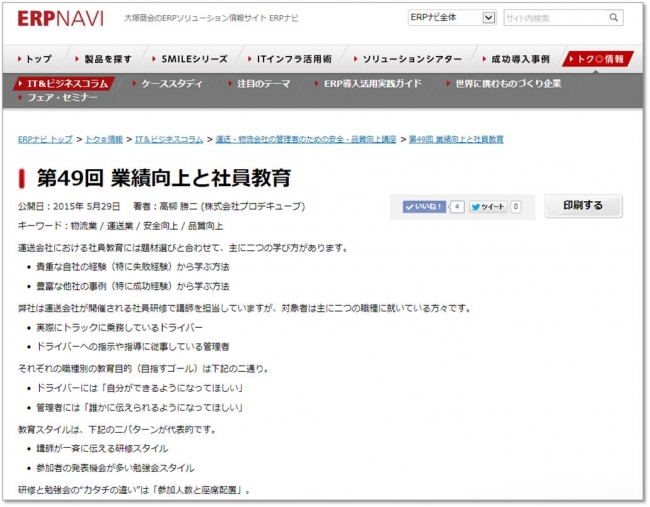
Task: Click the author name 高柳 勝二
Action: click(x=178, y=206)
